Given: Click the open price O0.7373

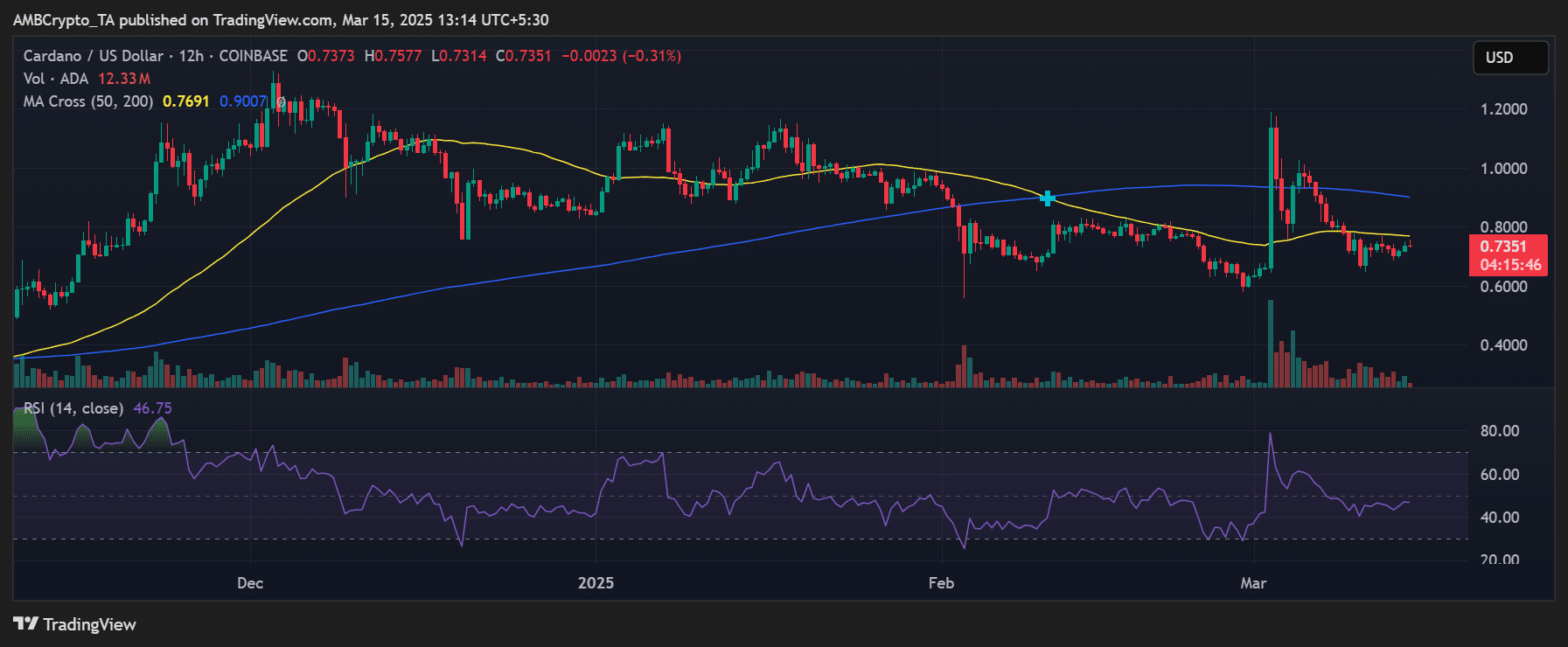Looking at the screenshot, I should (326, 56).
